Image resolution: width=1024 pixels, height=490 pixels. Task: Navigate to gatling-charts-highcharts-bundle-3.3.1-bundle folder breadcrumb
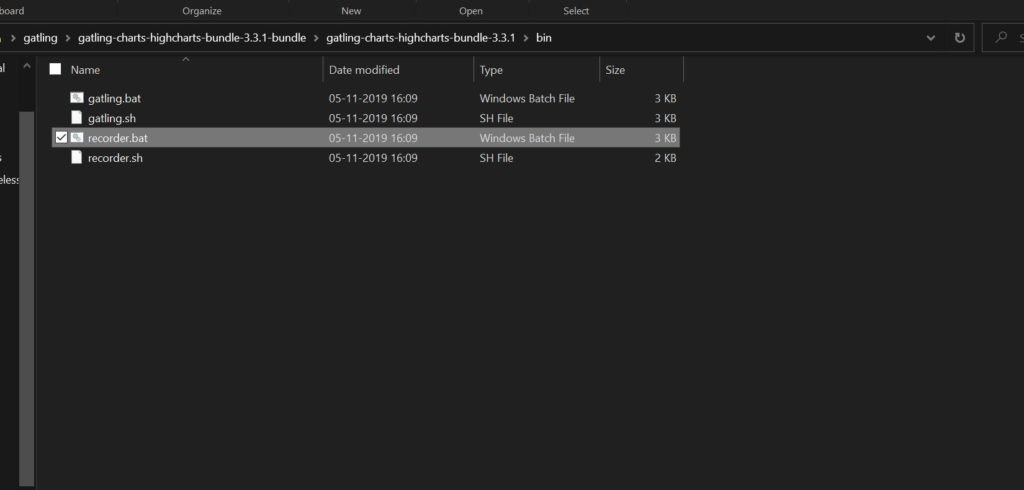[192, 38]
